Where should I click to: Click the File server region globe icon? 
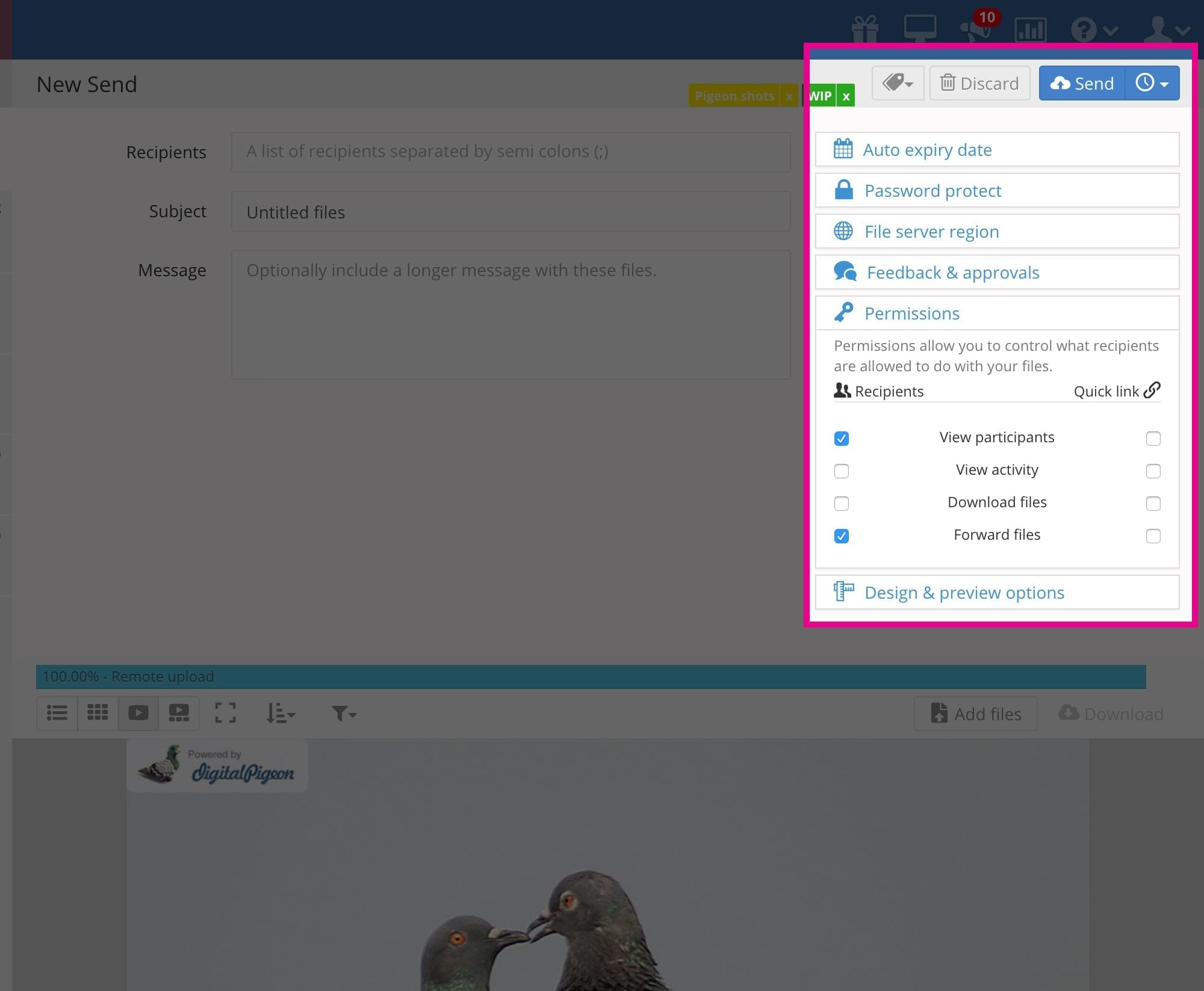844,230
